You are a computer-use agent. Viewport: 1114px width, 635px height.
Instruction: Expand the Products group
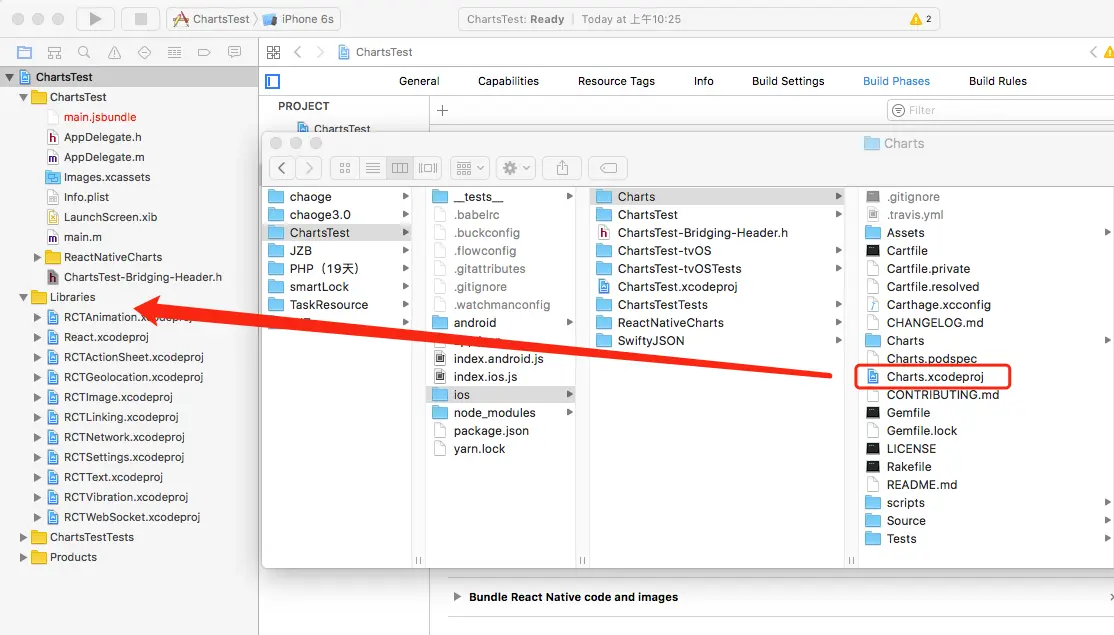pos(23,558)
